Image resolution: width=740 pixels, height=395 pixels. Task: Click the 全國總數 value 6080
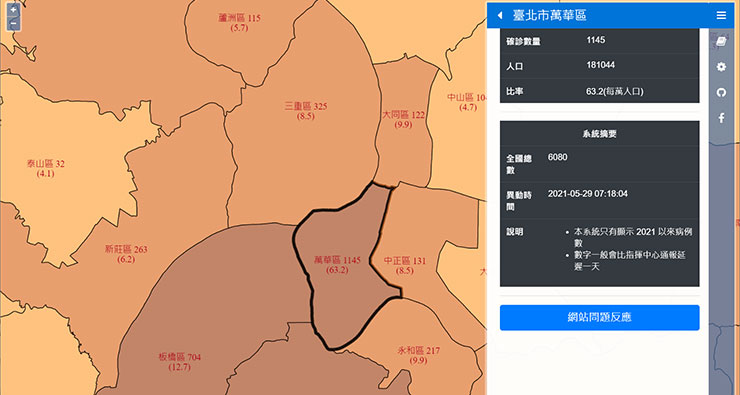tap(557, 157)
